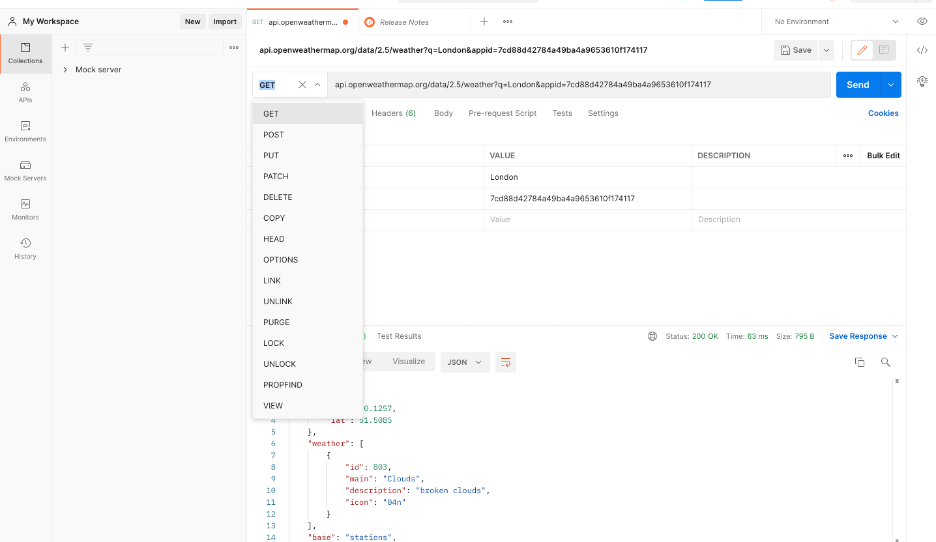Select UNLINK from the method list

click(307, 301)
